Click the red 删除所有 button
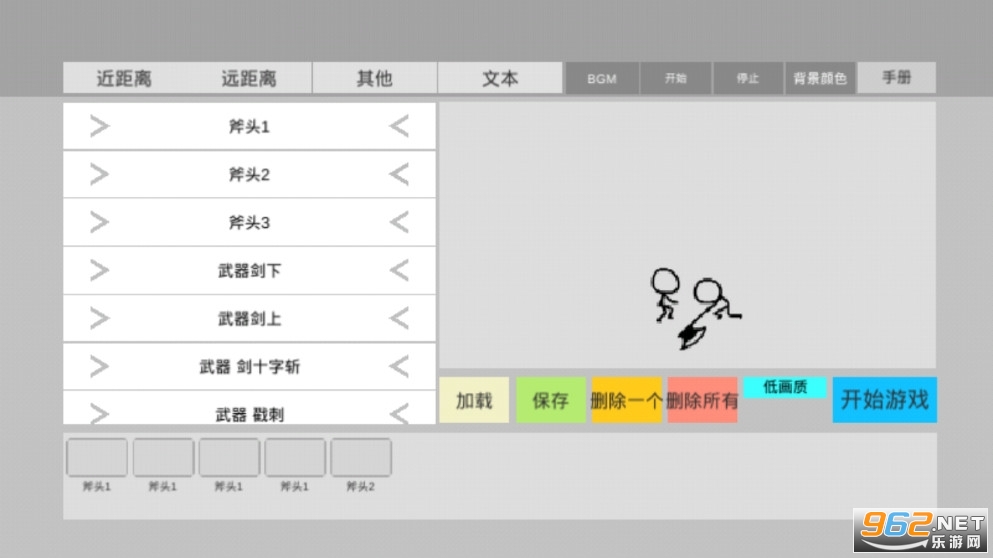Viewport: 993px width, 558px height. [702, 400]
